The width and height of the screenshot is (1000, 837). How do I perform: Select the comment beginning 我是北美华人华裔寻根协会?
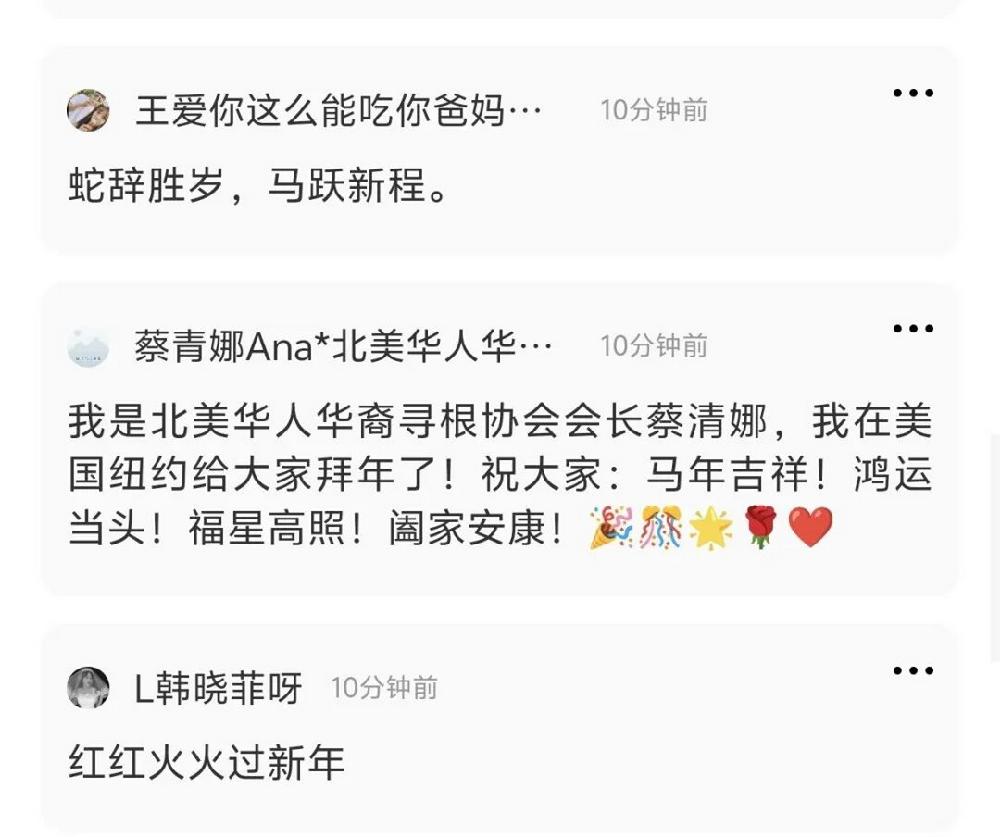click(x=500, y=475)
